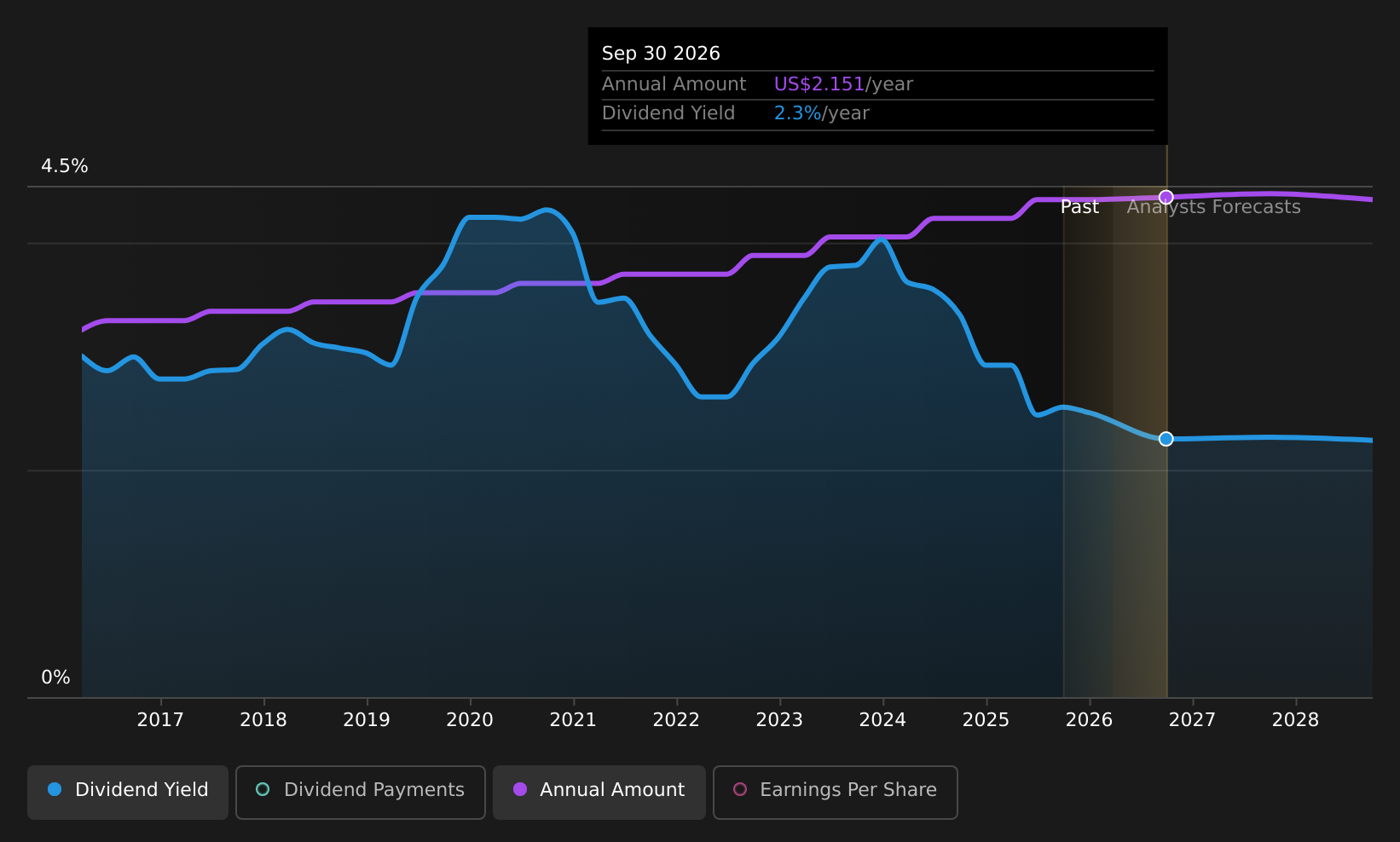
Task: Click the 'Dividend Yield' tooltip row label
Action: point(668,113)
